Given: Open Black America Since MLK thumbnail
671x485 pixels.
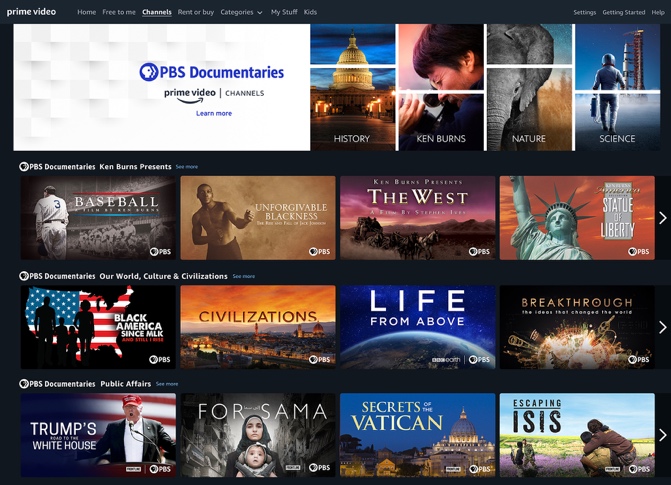Looking at the screenshot, I should pos(98,327).
